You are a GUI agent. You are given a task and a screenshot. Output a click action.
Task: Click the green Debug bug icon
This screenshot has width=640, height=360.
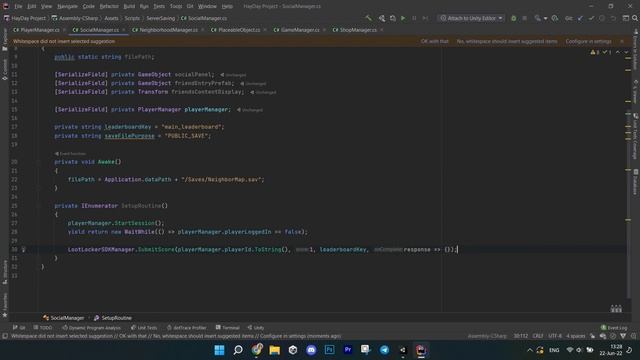[x=513, y=18]
